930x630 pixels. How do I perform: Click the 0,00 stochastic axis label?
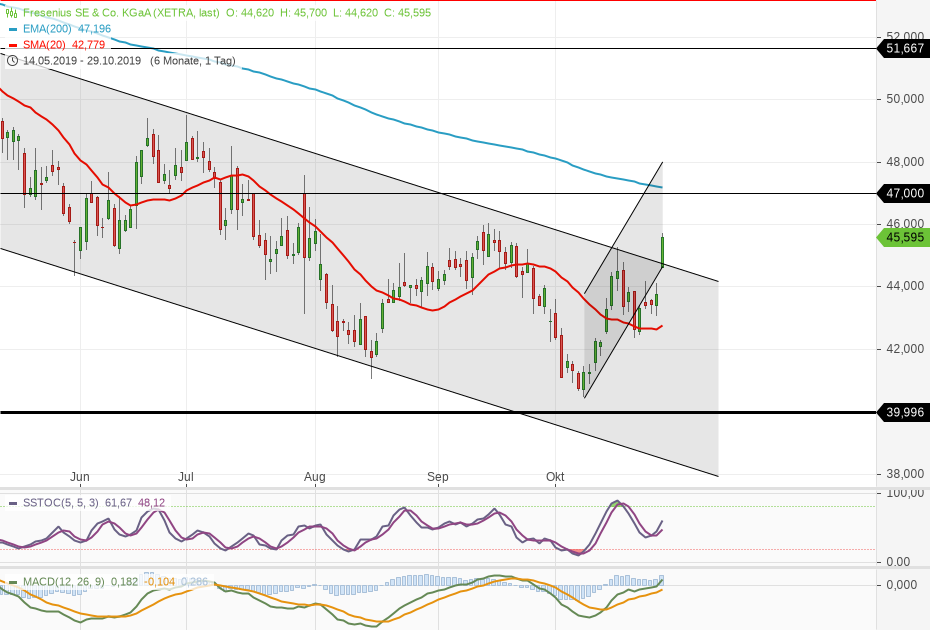[x=898, y=561]
